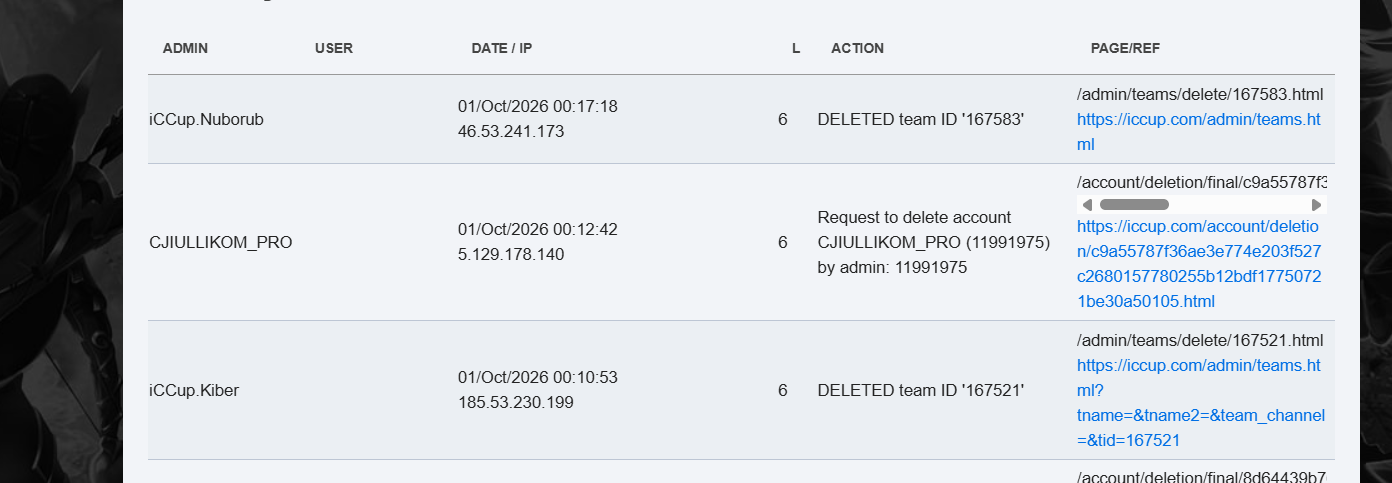This screenshot has width=1392, height=483.
Task: Click the horizontal scrollbar thumb in PAGE/REF cell
Action: tap(1134, 205)
